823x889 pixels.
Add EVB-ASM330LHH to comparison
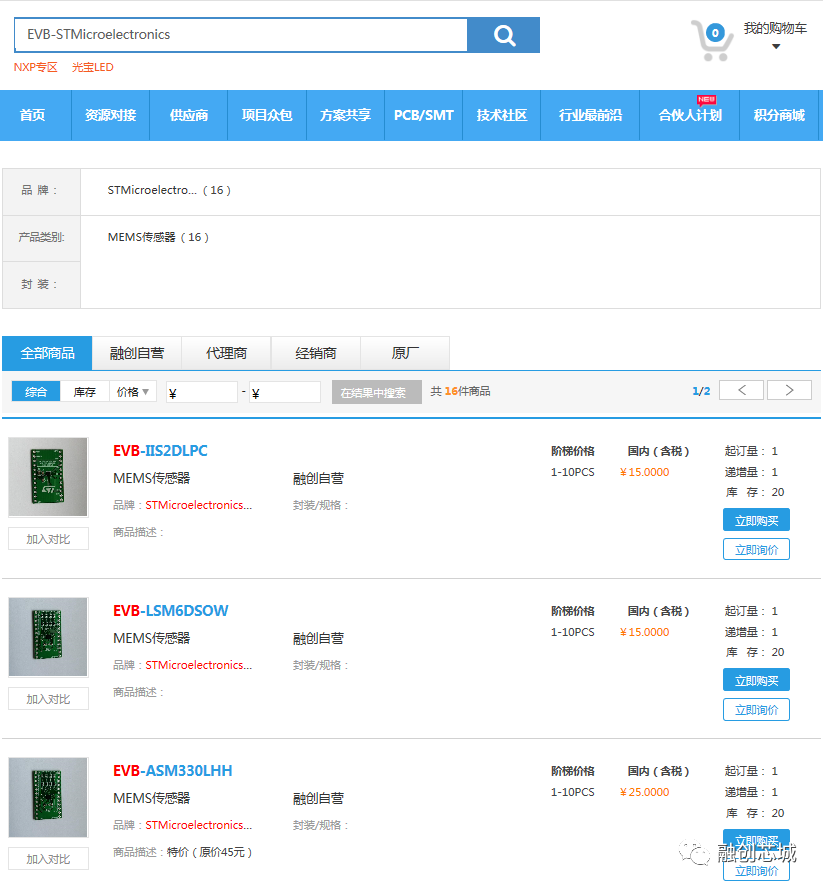[x=48, y=858]
